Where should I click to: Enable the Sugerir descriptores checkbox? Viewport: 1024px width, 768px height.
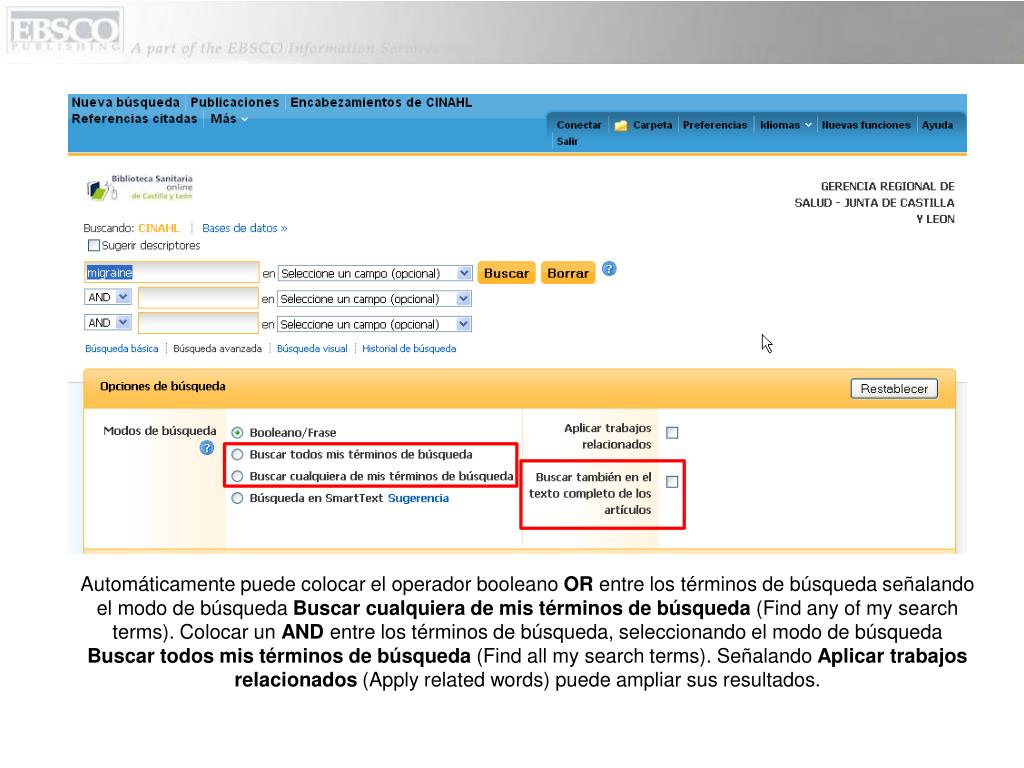[94, 246]
